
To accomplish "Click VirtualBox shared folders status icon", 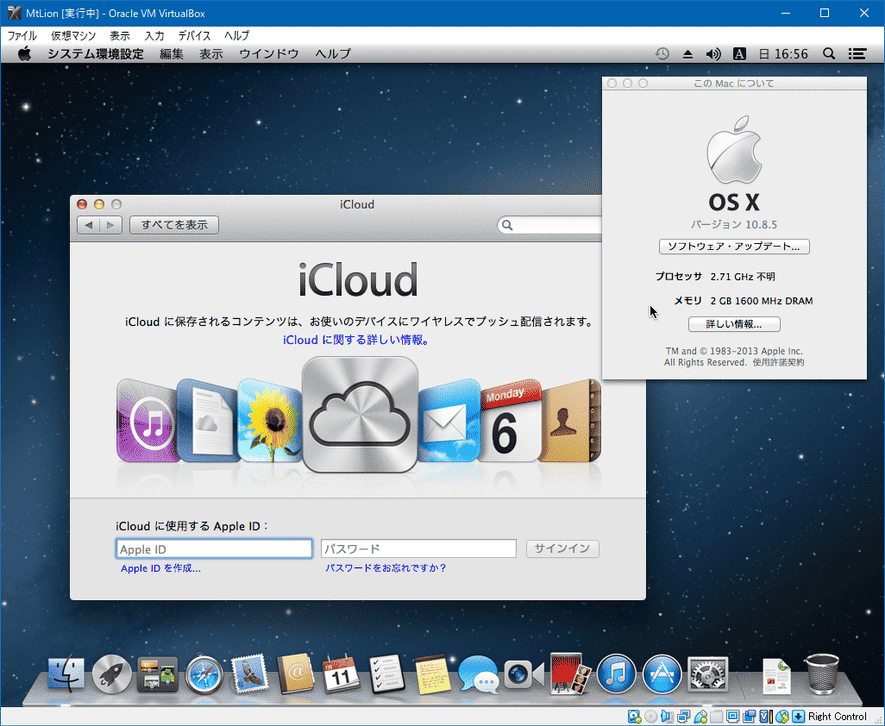I will click(716, 716).
